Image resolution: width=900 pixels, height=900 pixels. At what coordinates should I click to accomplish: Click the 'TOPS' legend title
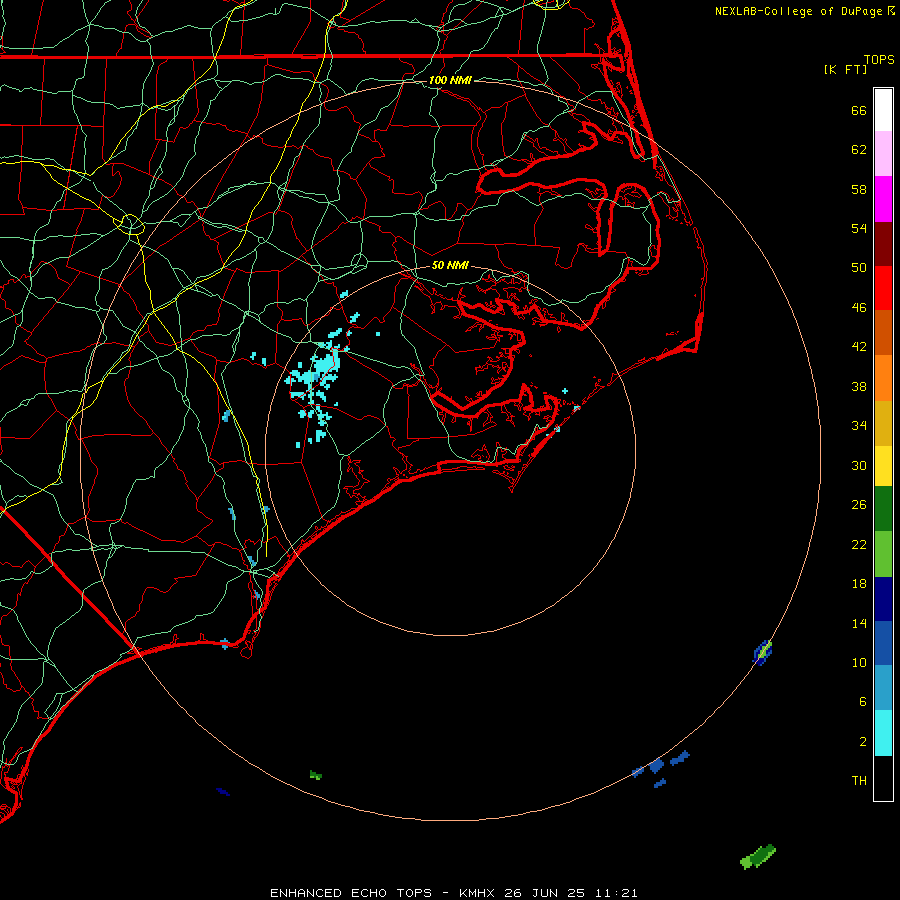879,59
